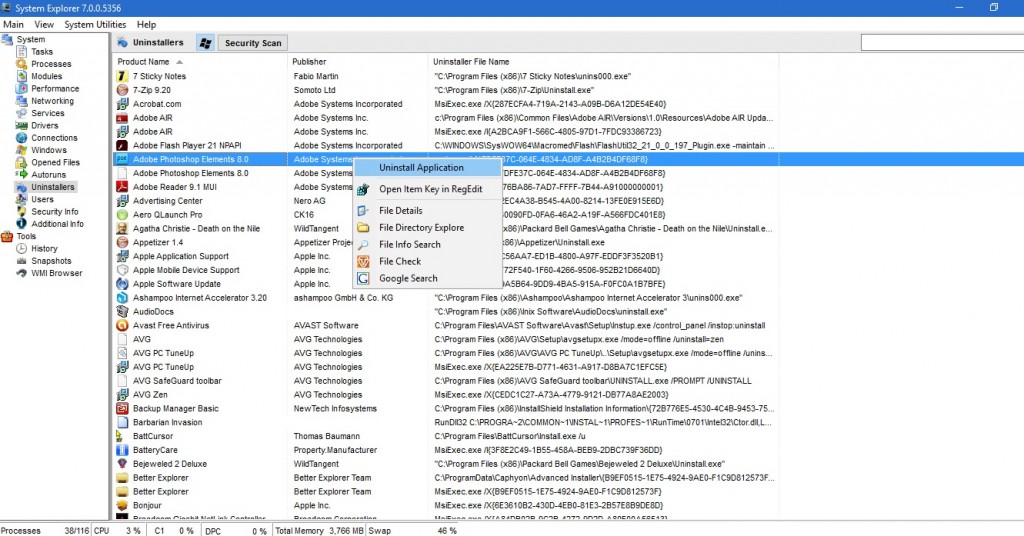Open the Help menu
This screenshot has width=1024, height=536.
[x=146, y=25]
